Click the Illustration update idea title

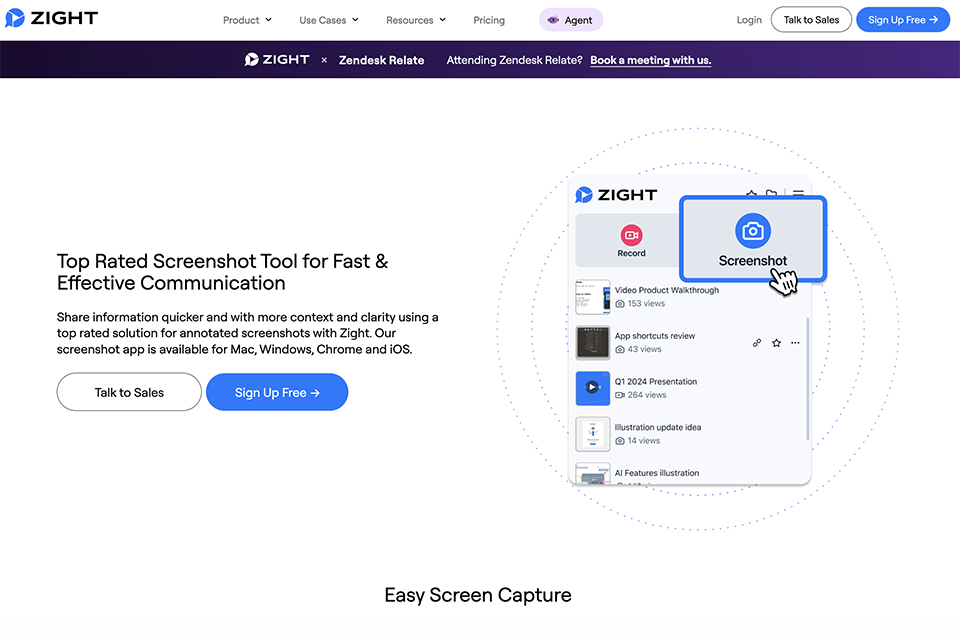pos(658,427)
